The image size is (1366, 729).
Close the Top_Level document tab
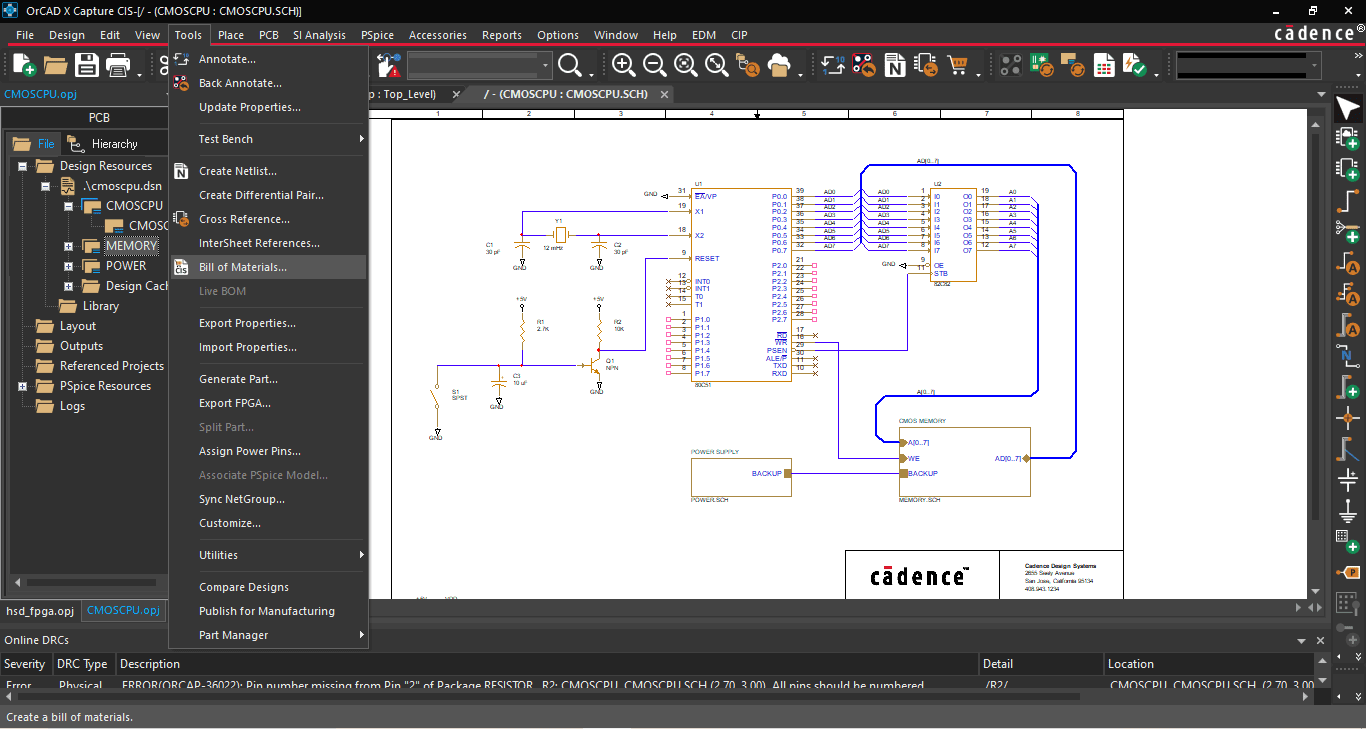tap(456, 94)
